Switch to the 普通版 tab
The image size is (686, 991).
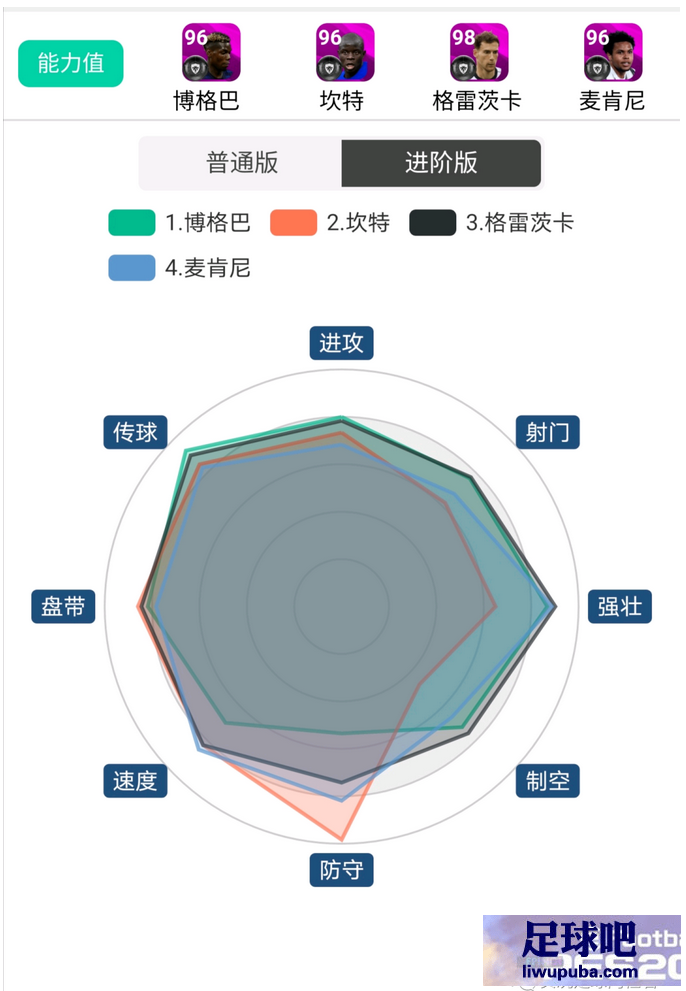[x=242, y=163]
